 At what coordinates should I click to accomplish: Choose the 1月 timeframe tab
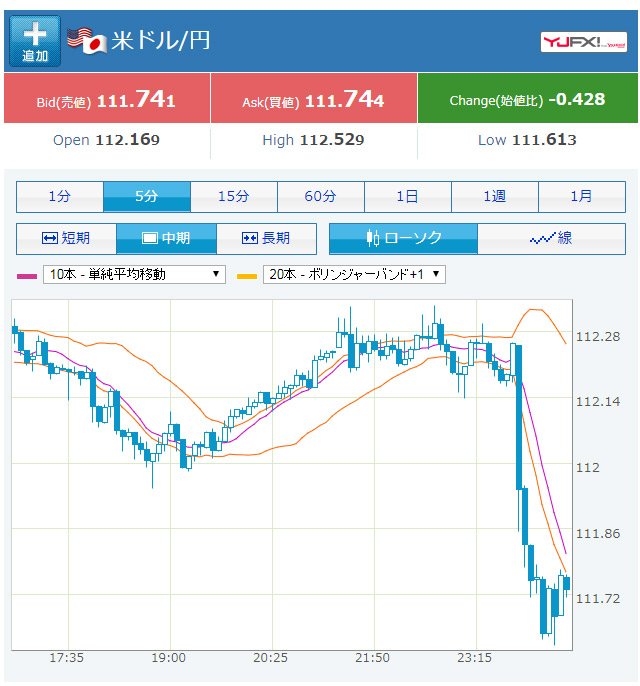coord(582,197)
